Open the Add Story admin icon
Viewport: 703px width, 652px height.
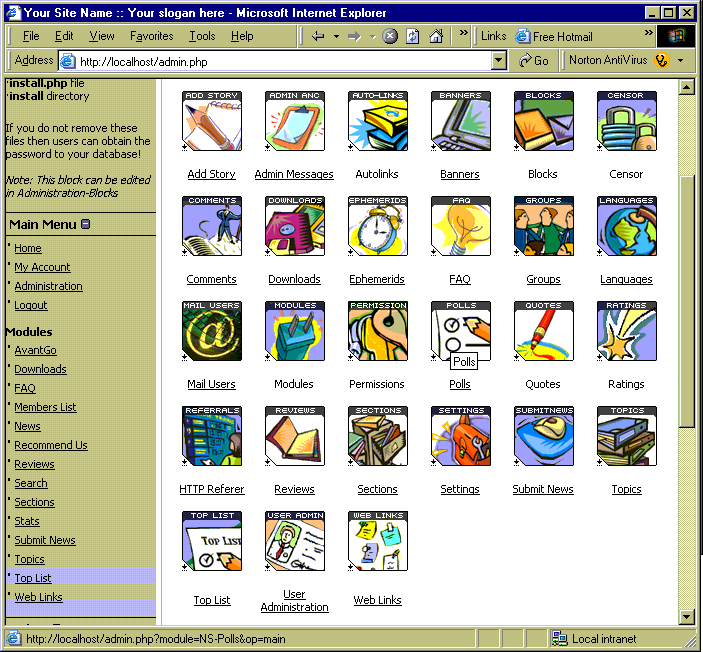(x=212, y=122)
